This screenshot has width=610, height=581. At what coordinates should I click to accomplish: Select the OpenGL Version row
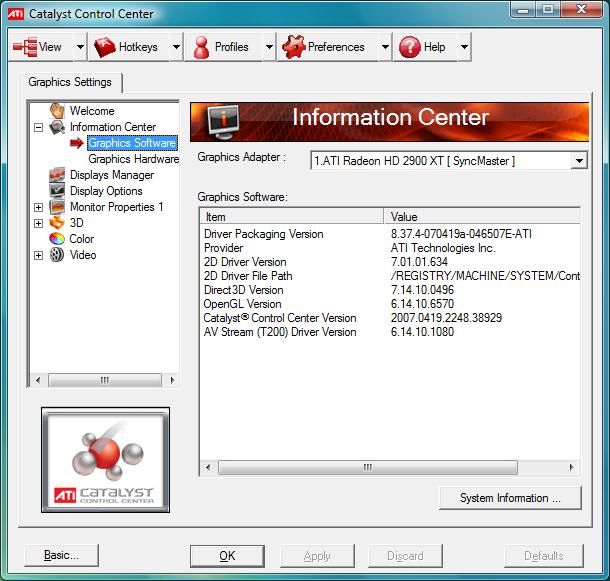click(390, 304)
